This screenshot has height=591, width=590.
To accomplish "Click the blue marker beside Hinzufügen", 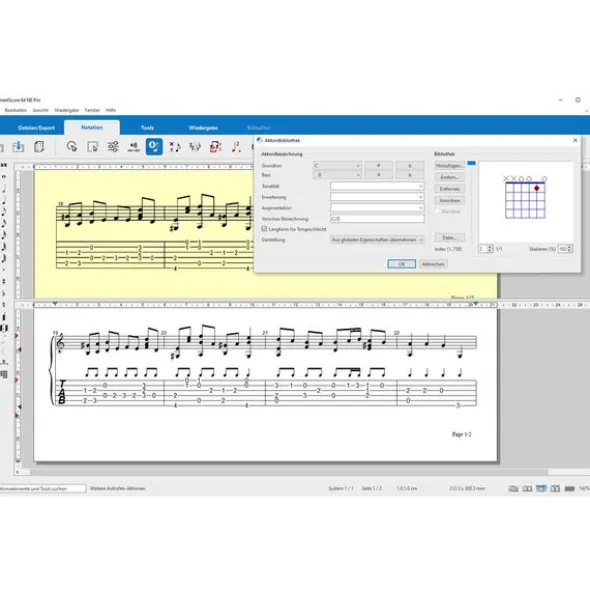I will (471, 163).
